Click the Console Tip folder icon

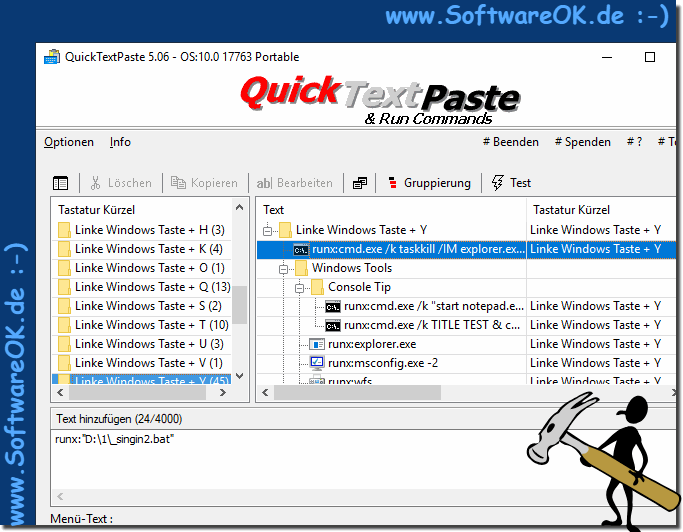(318, 287)
